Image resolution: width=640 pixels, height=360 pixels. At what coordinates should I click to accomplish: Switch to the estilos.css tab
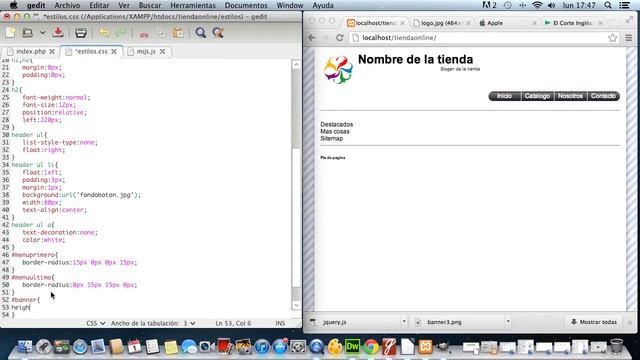(91, 51)
